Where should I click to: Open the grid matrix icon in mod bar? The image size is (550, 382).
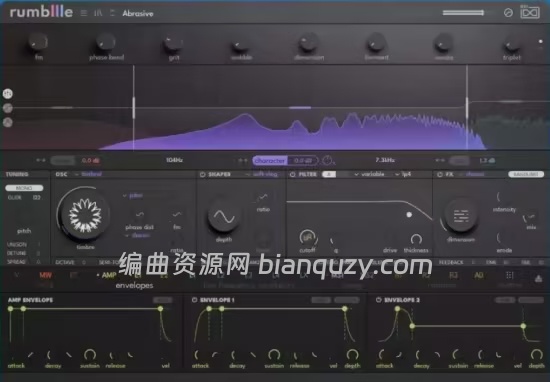510,275
